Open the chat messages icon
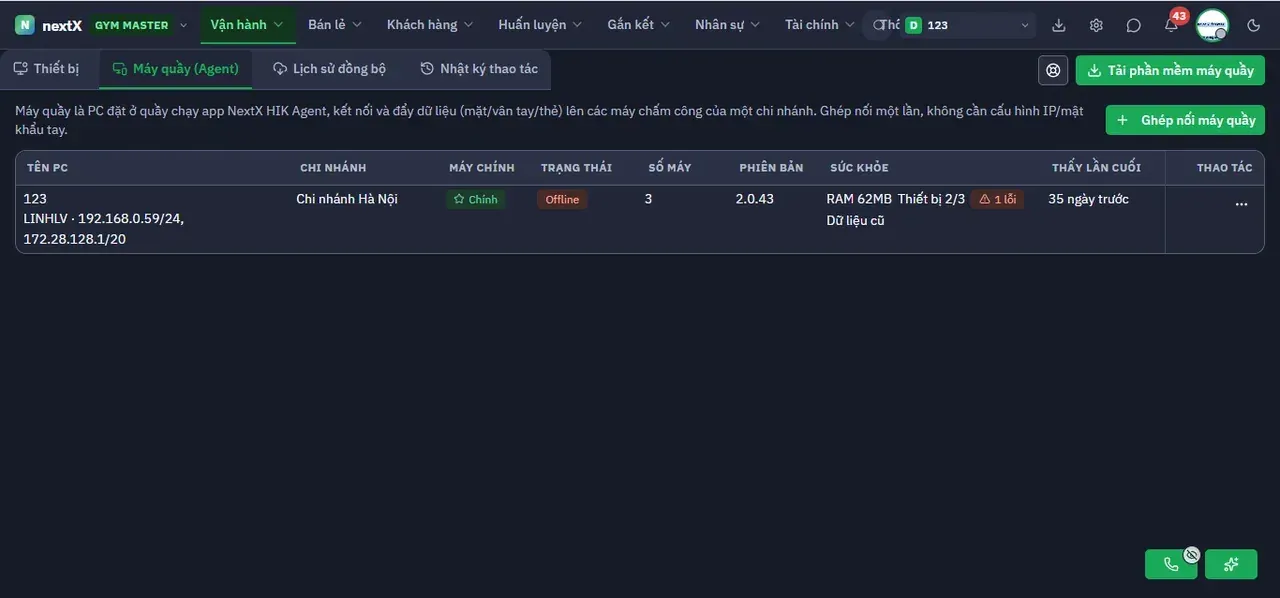The image size is (1280, 598). [1133, 25]
